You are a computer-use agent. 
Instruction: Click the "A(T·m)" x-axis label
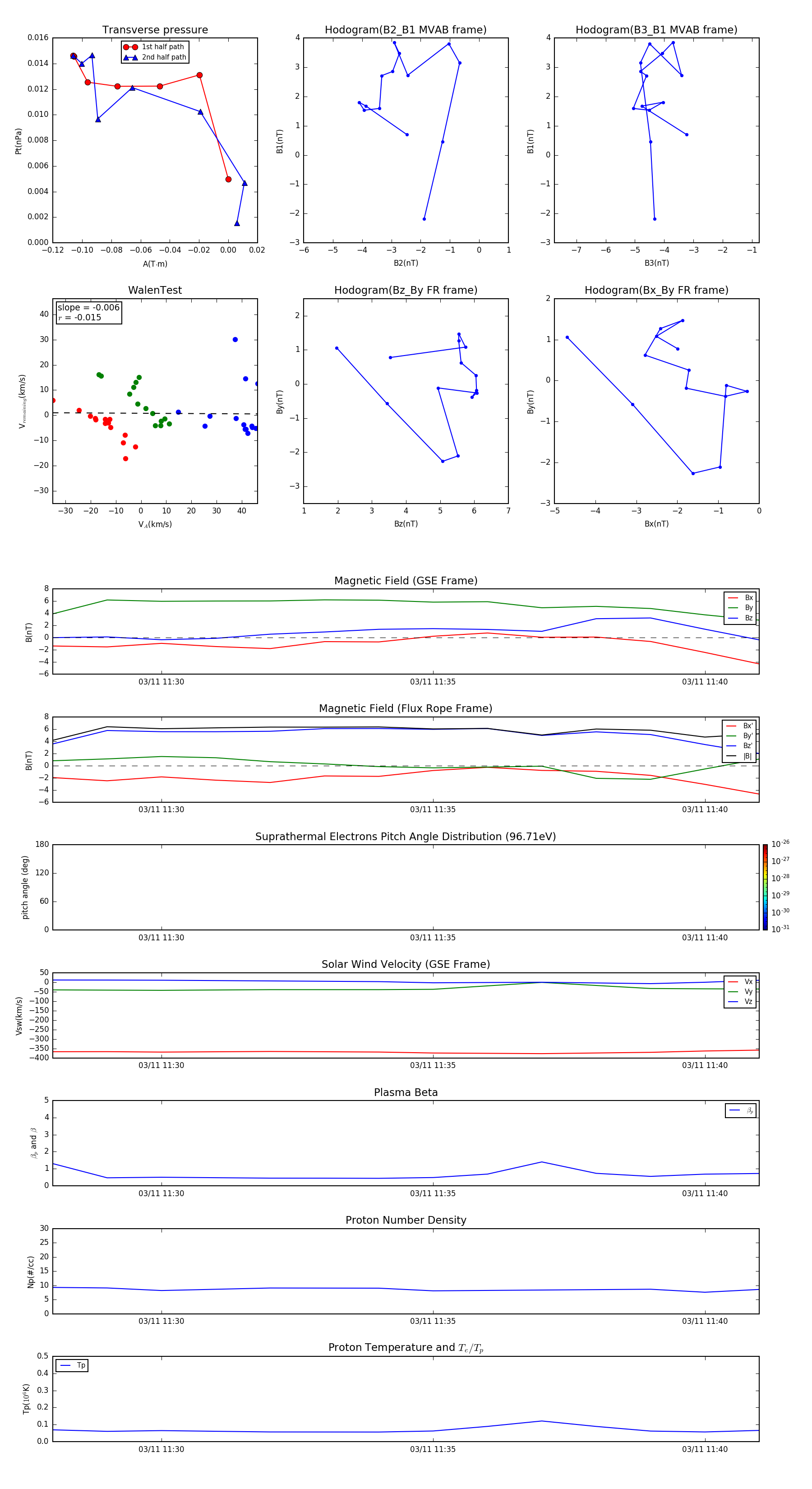(155, 264)
